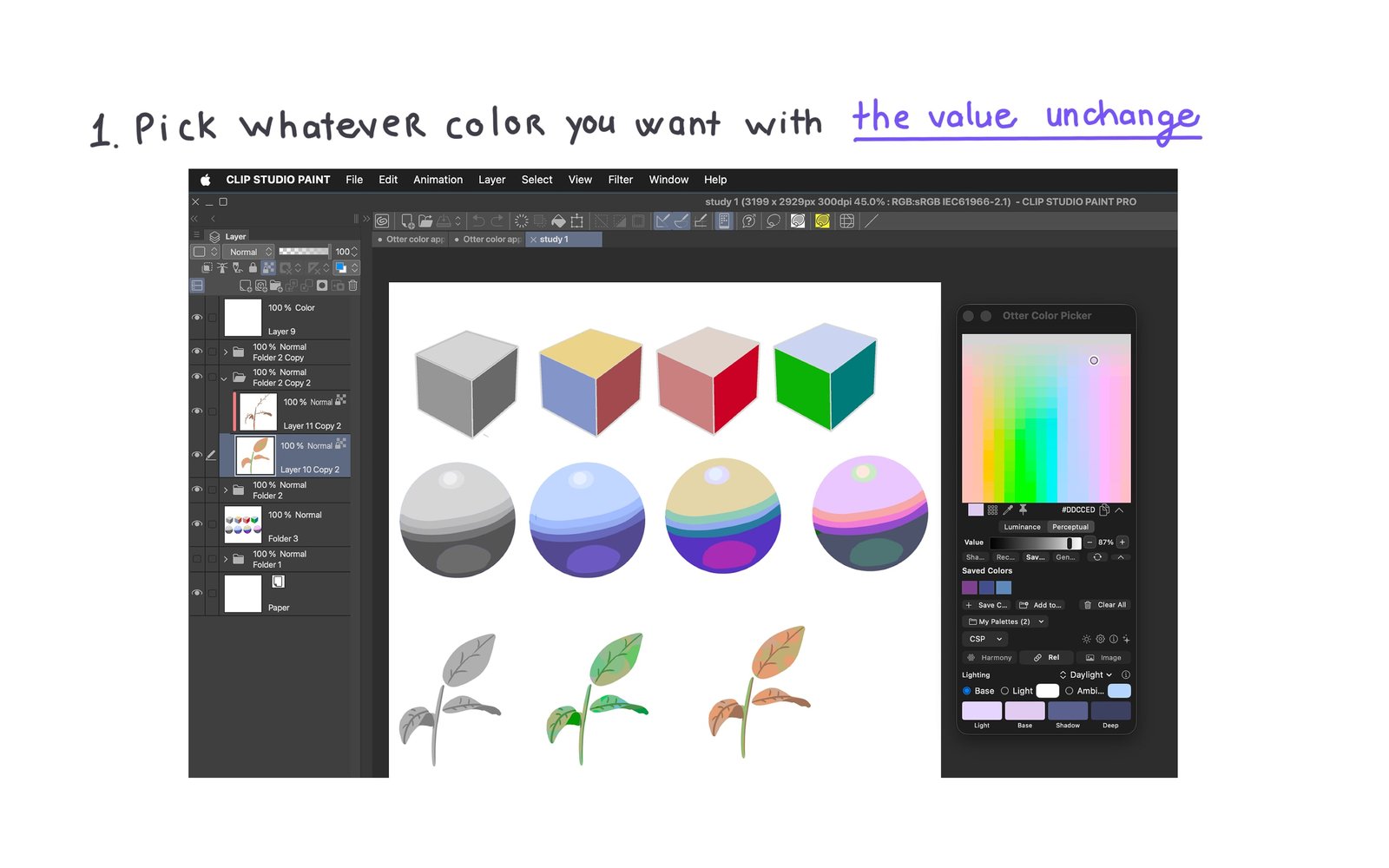Click Lock transparent pixels icon in Layer panel
The height and width of the screenshot is (868, 1389).
tap(268, 268)
